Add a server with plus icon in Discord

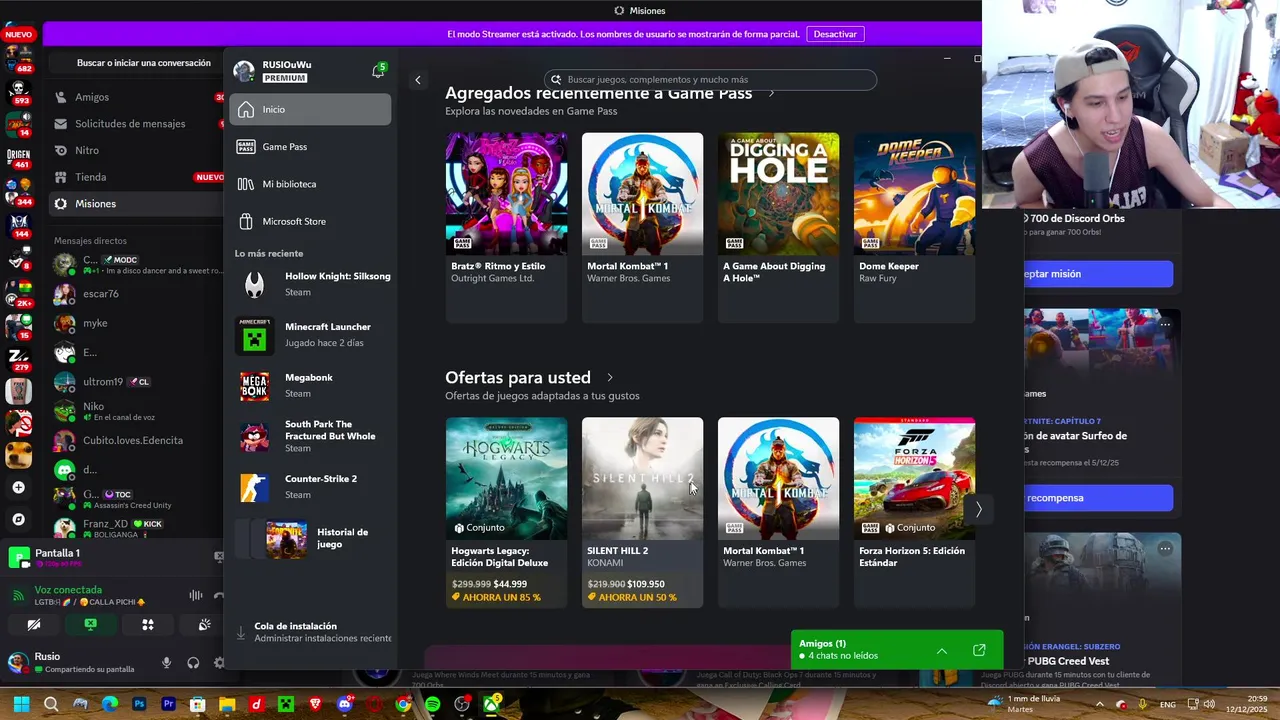point(18,488)
